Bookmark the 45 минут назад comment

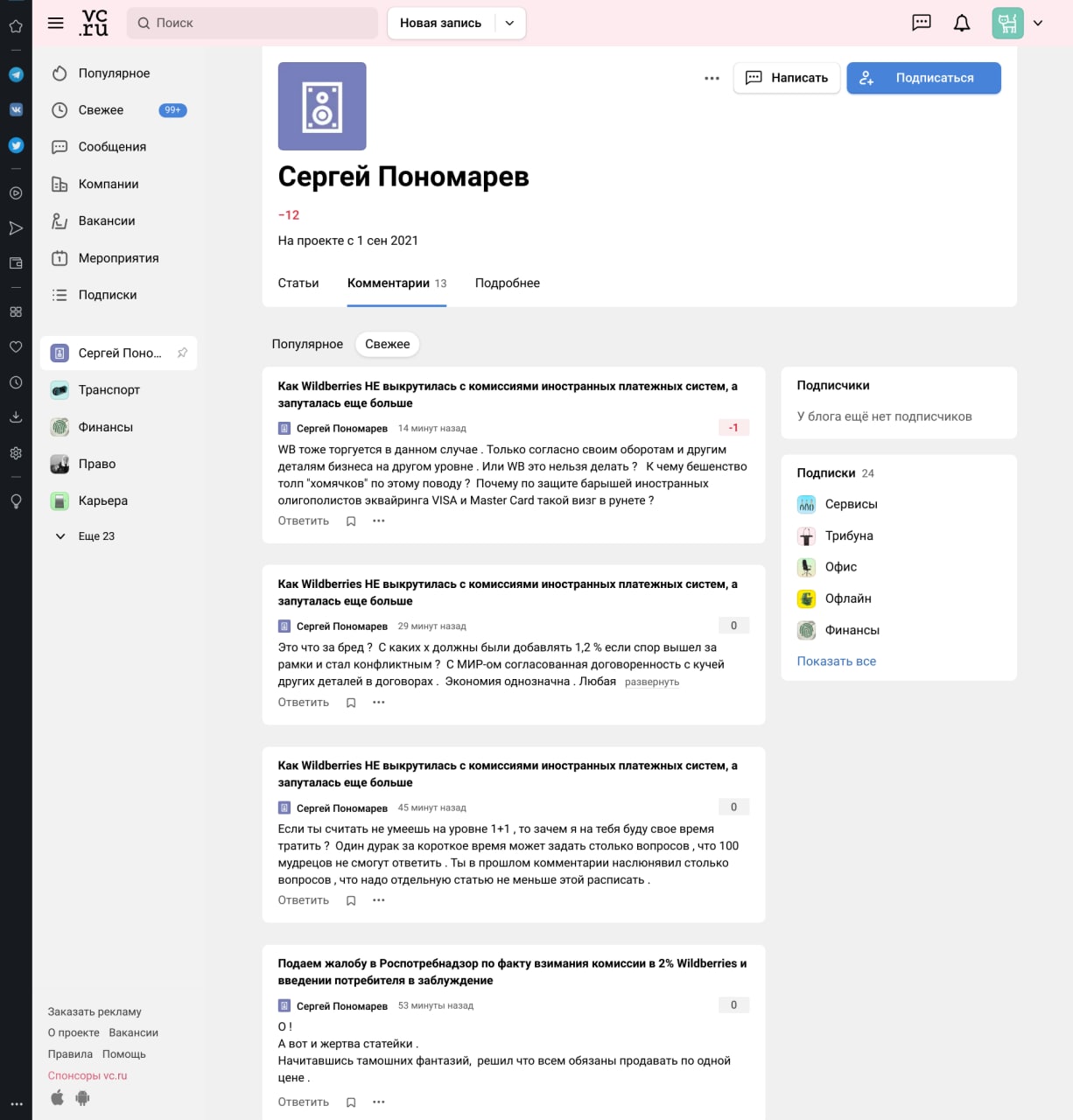coord(351,900)
